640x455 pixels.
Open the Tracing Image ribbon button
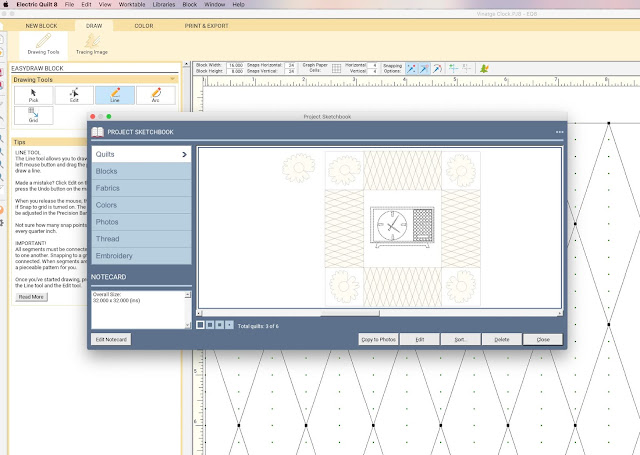click(x=92, y=44)
